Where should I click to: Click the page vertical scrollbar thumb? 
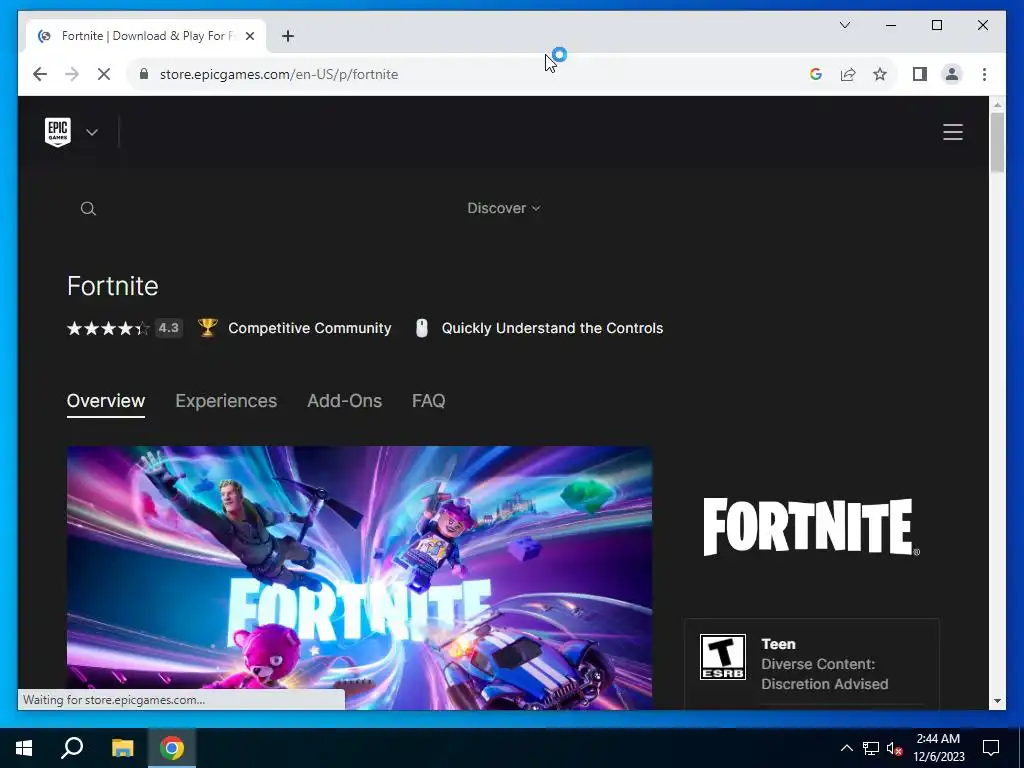(997, 142)
